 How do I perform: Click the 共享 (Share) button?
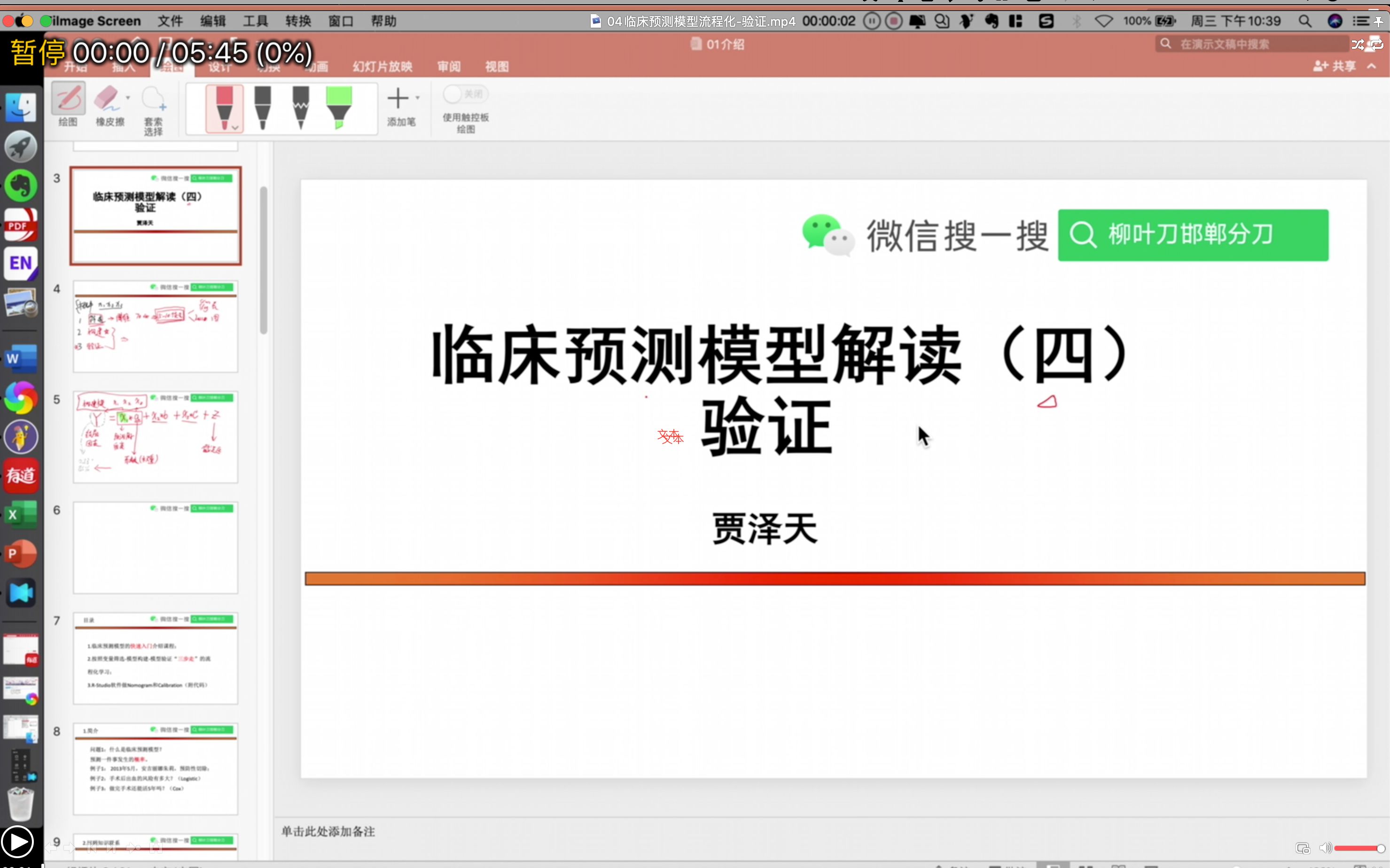[1335, 66]
